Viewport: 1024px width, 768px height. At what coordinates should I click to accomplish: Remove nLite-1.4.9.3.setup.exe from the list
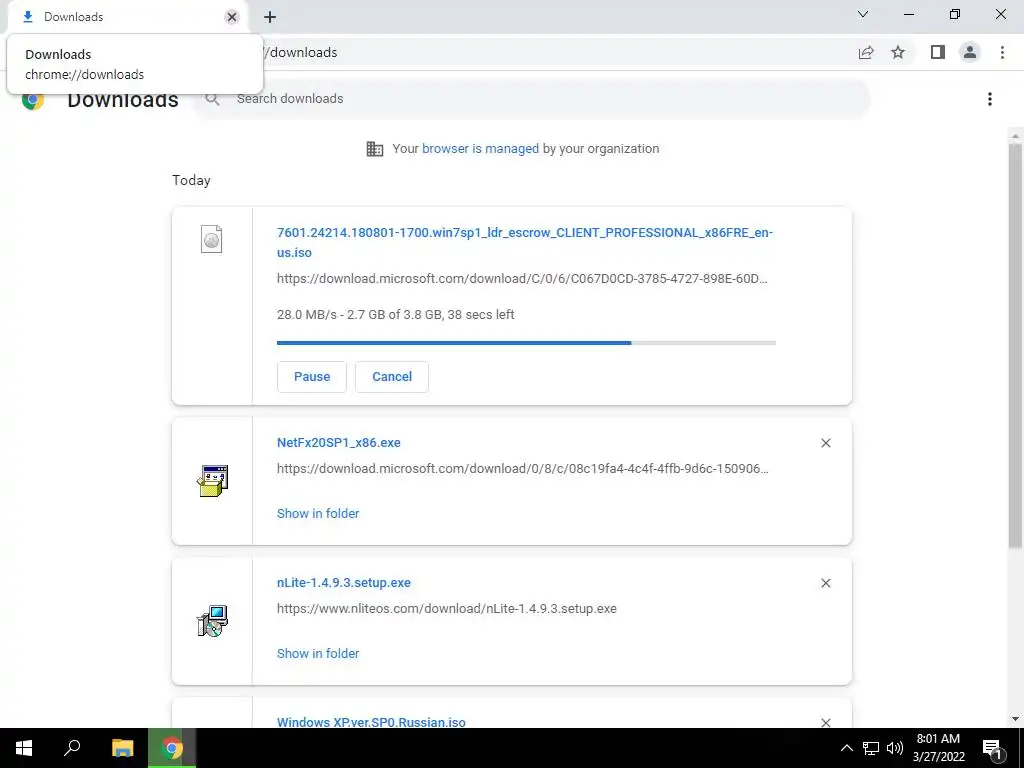coord(825,583)
